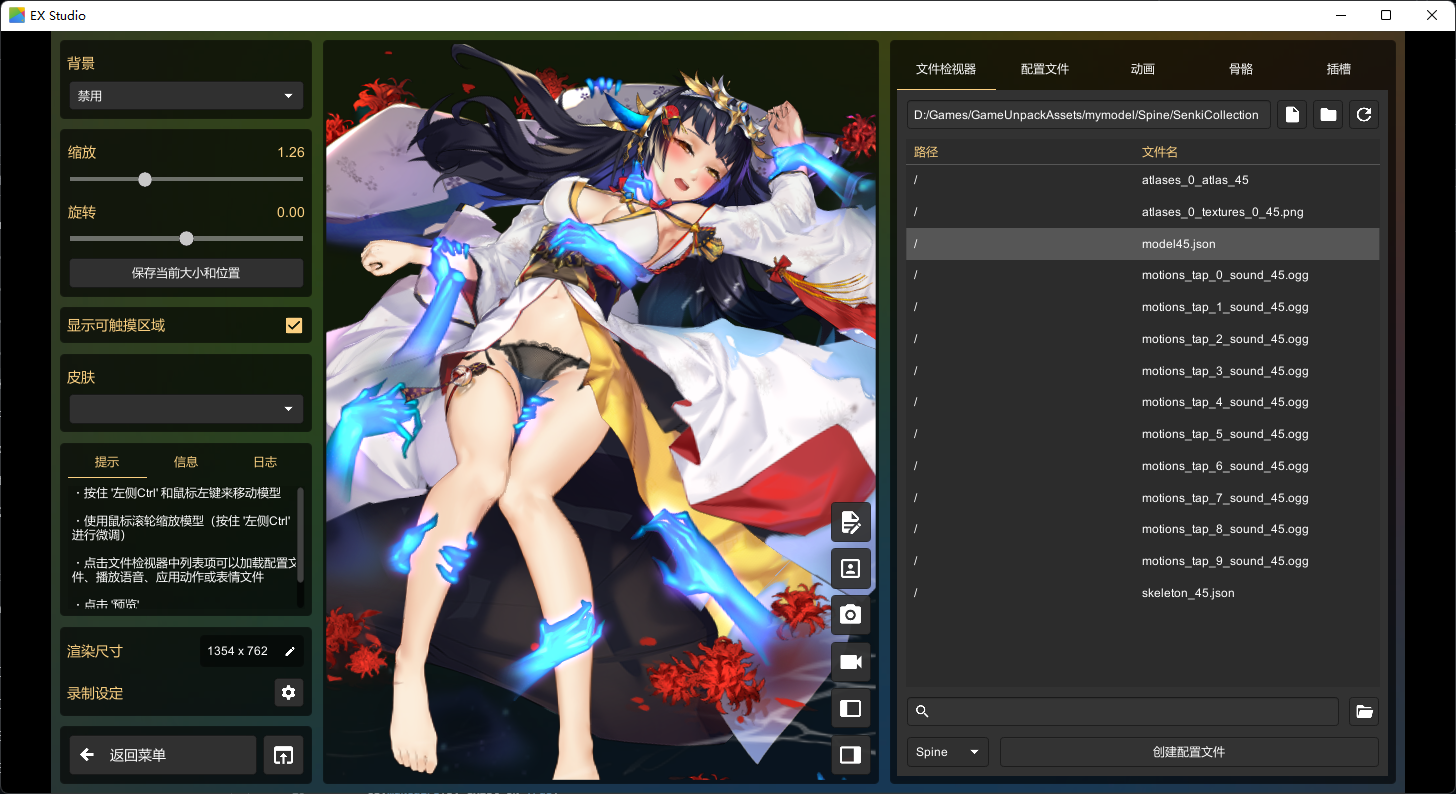Image resolution: width=1456 pixels, height=794 pixels.
Task: Select motions_tap_2_sound_45.ogg row
Action: [1143, 339]
